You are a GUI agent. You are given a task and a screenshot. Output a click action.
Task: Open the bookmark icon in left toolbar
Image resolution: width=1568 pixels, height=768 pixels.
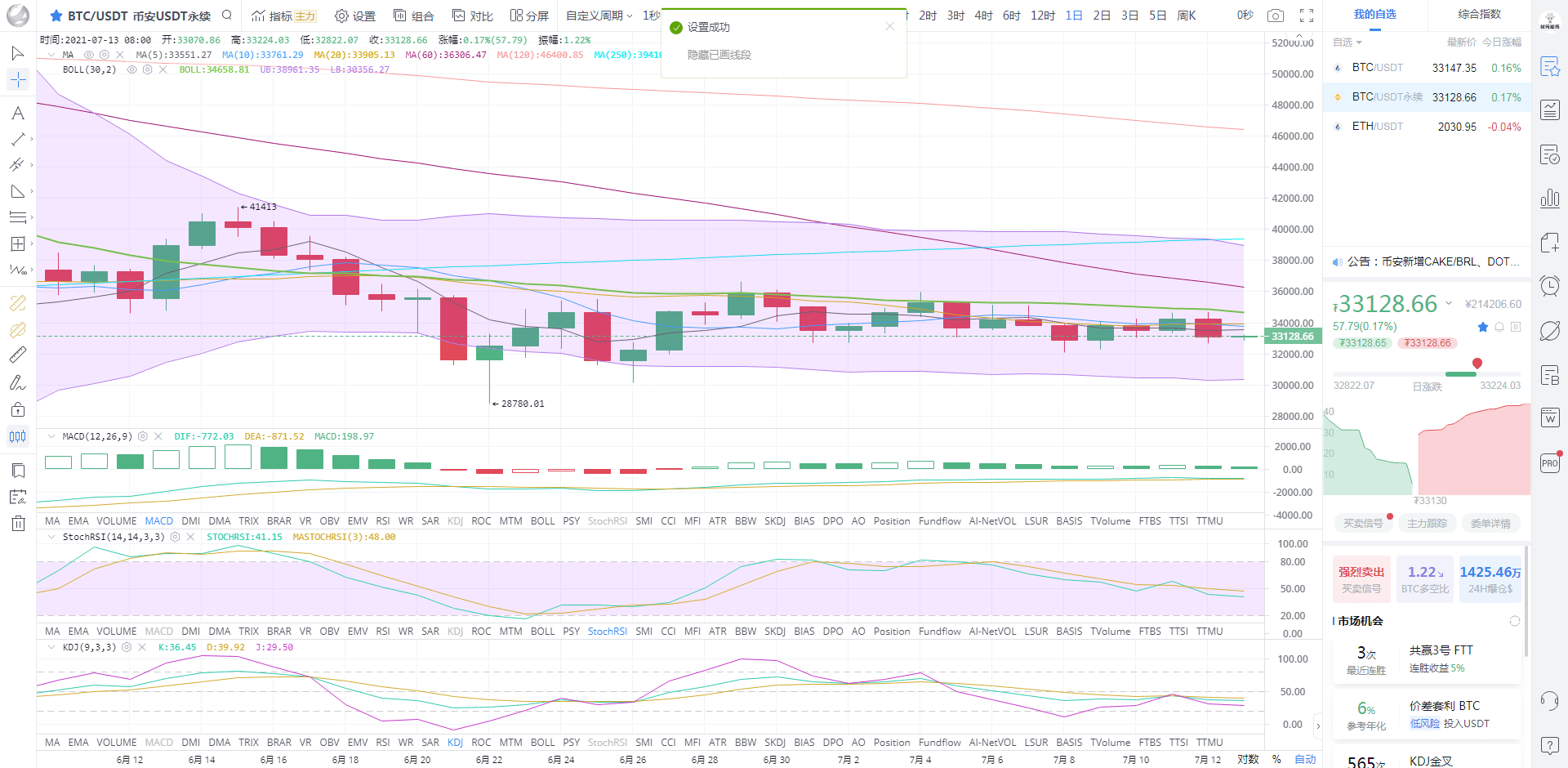point(17,471)
